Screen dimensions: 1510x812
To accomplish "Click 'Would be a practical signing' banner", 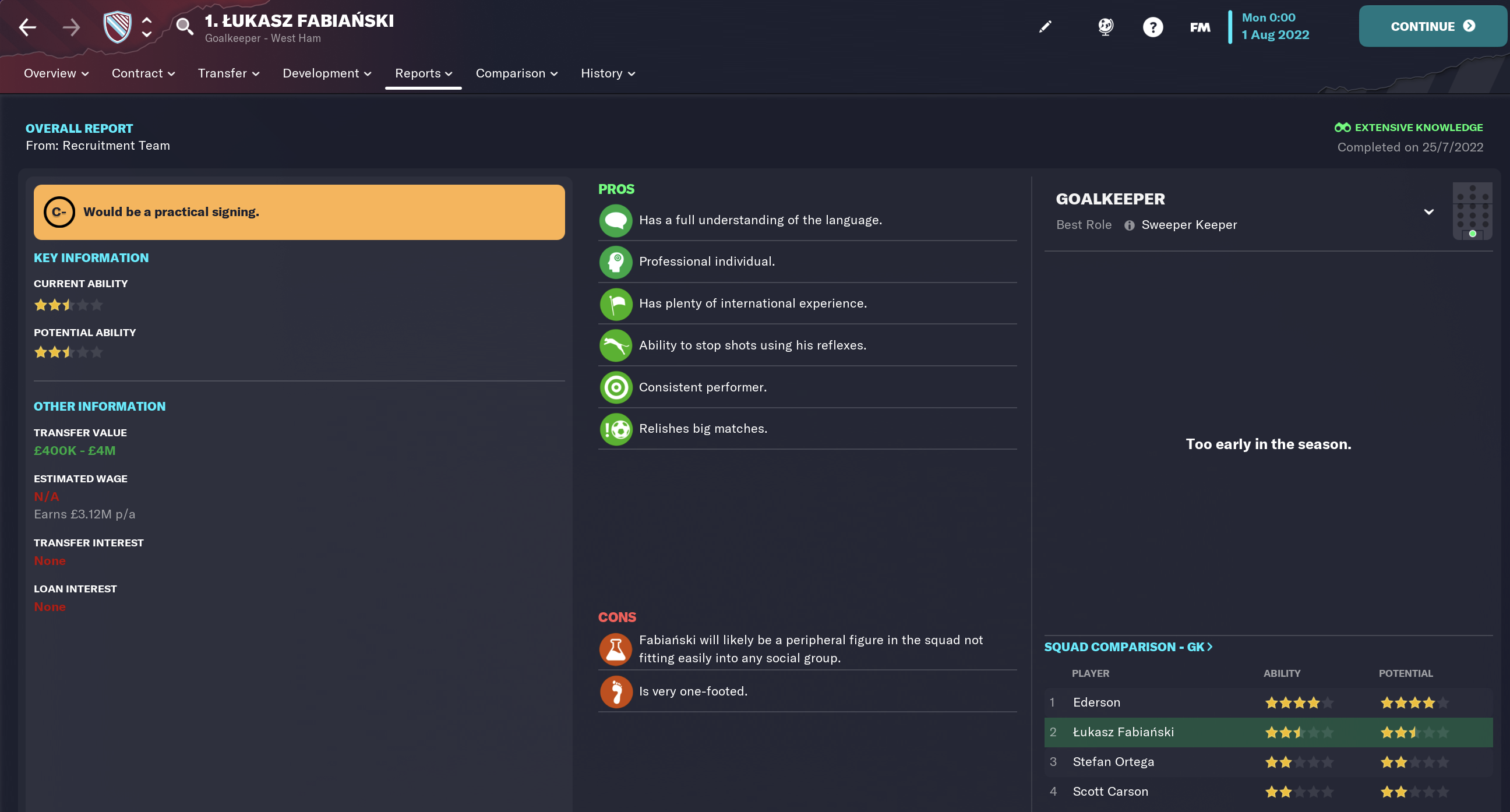I will point(299,212).
